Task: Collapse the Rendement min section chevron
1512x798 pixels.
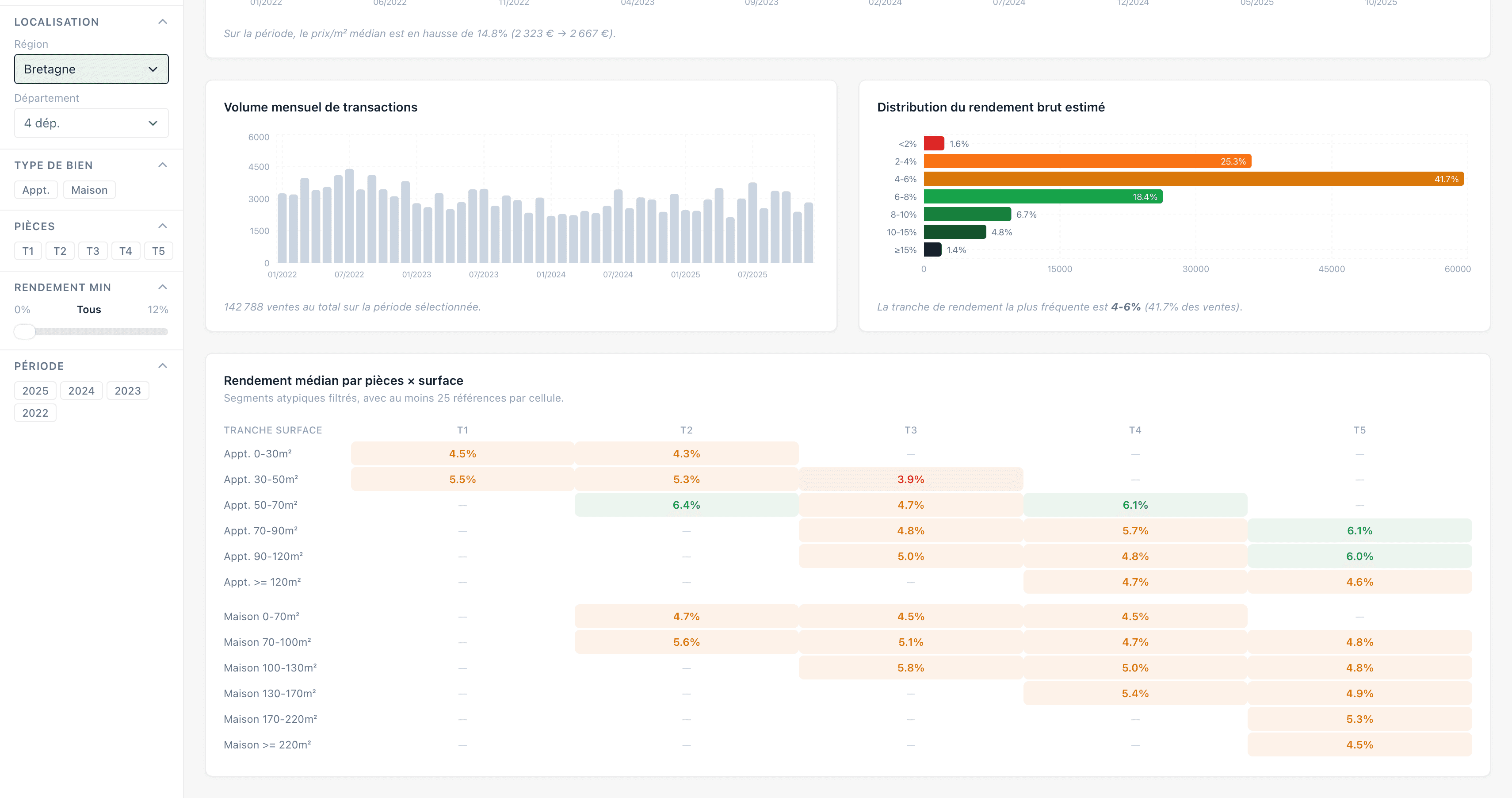Action: tap(163, 287)
